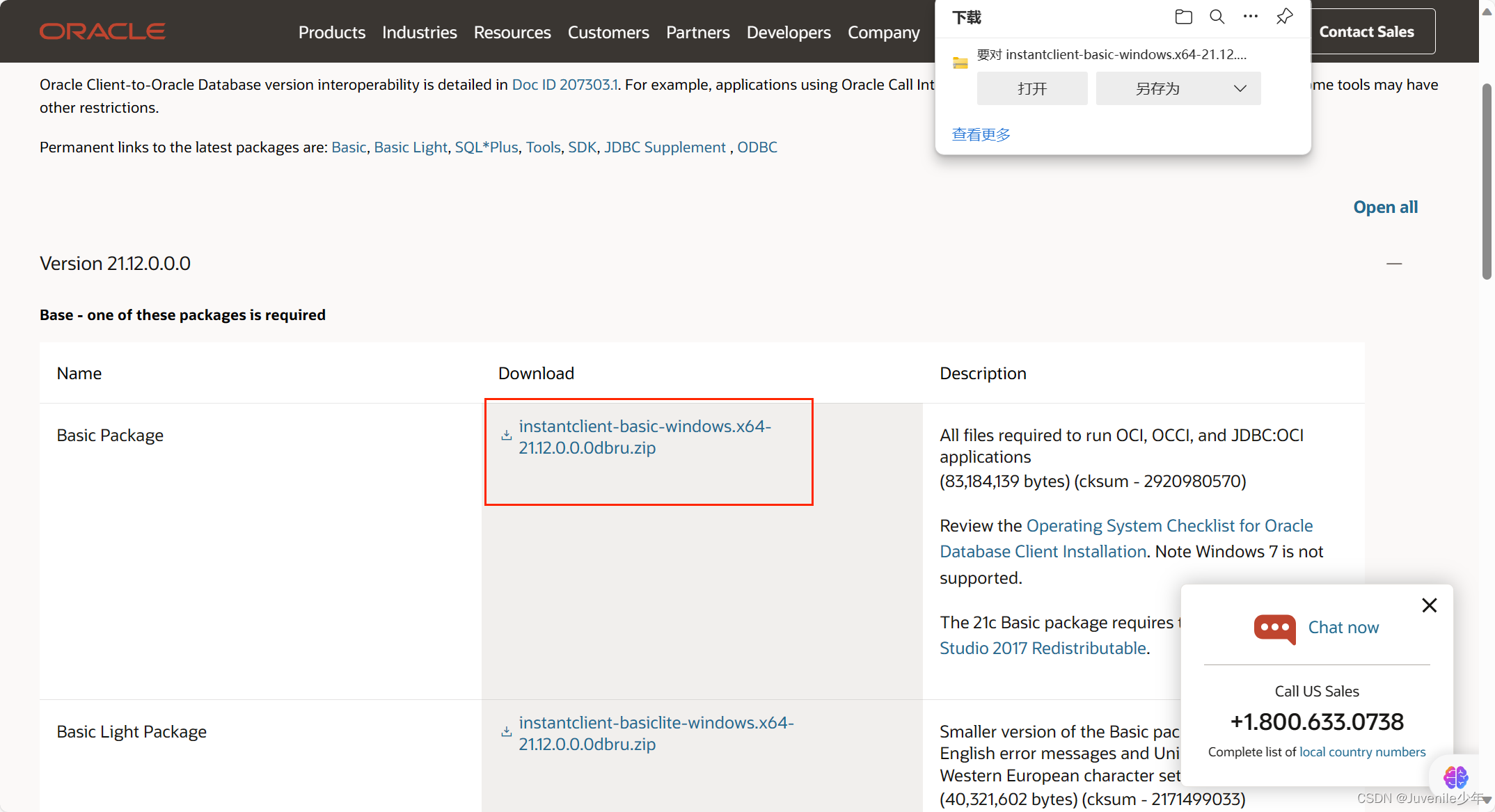Open the Partners menu
The width and height of the screenshot is (1495, 812).
(x=698, y=32)
